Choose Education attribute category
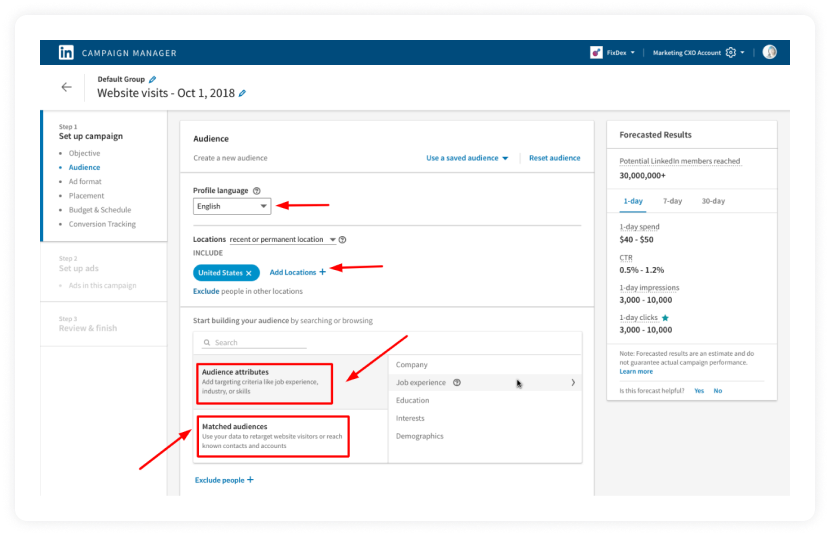Screen dimensions: 830x536 [412, 401]
